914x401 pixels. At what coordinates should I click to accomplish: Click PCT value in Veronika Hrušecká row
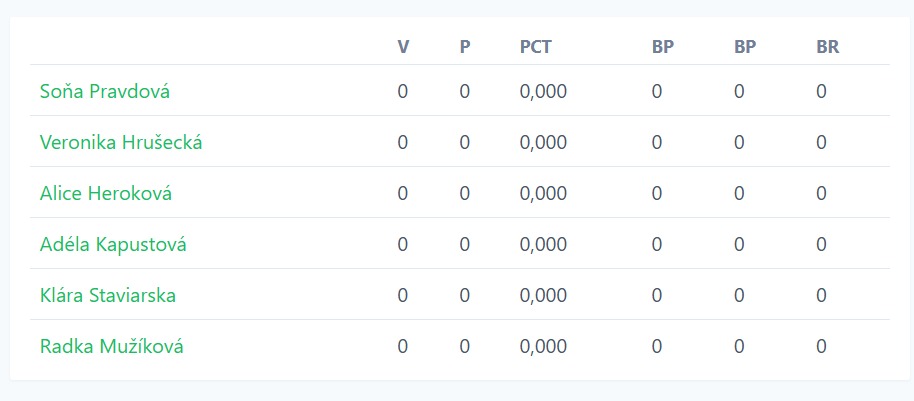543,142
